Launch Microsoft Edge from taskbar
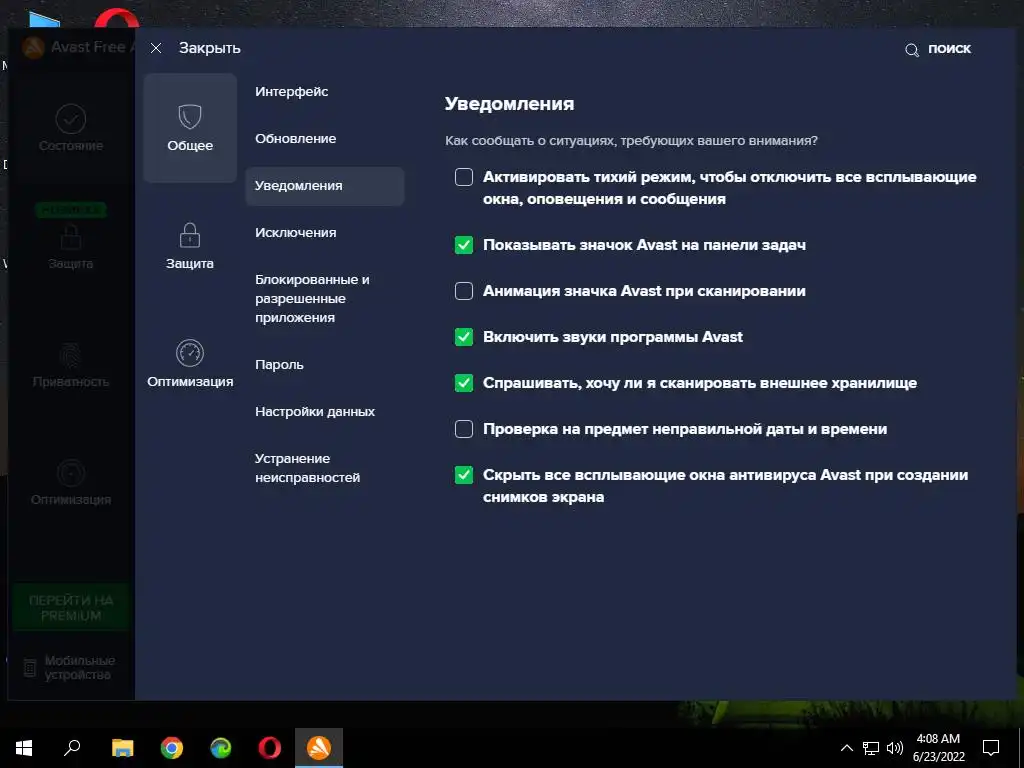Viewport: 1024px width, 768px height. click(221, 748)
